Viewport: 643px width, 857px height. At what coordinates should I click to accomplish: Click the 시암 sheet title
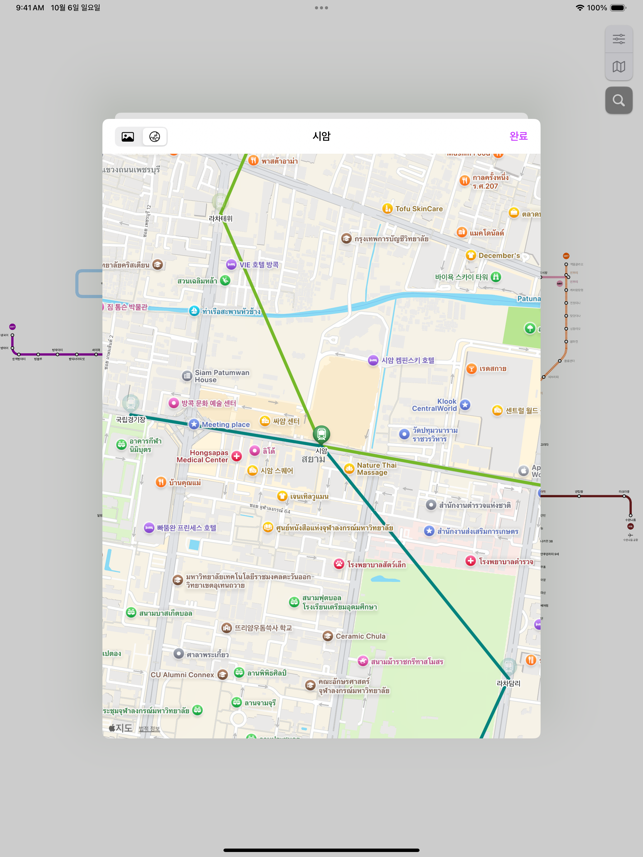click(x=322, y=136)
